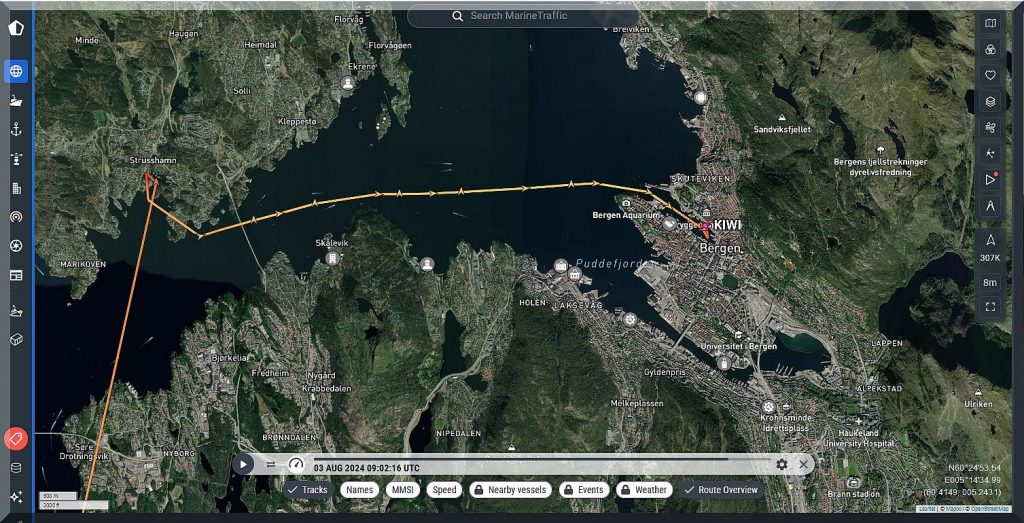Screen dimensions: 1024x523
Task: Enter fullscreen map mode
Action: pyautogui.click(x=990, y=307)
